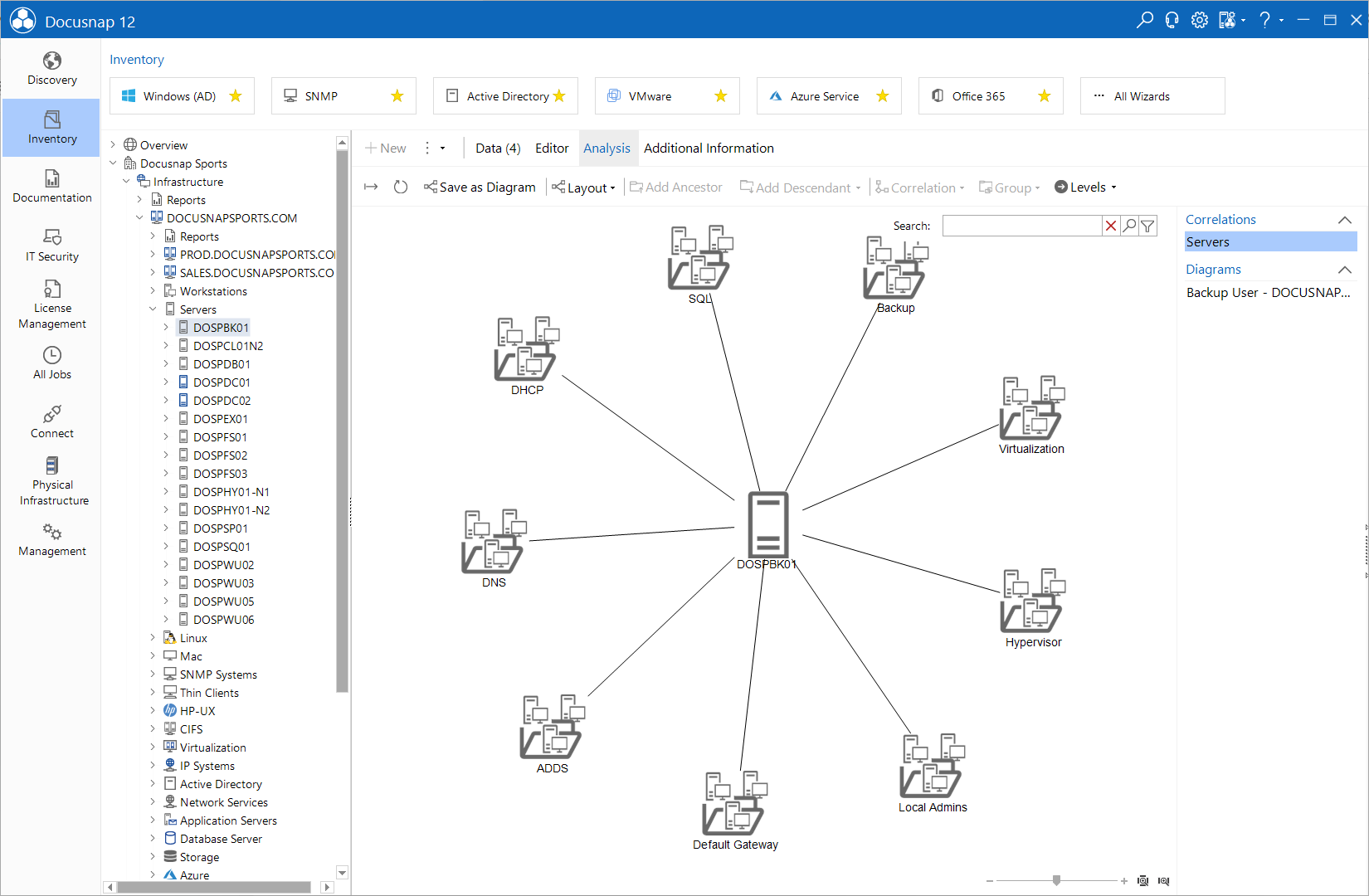Image resolution: width=1369 pixels, height=896 pixels.
Task: Toggle favorite star on Active Directory wizard
Action: 559,96
